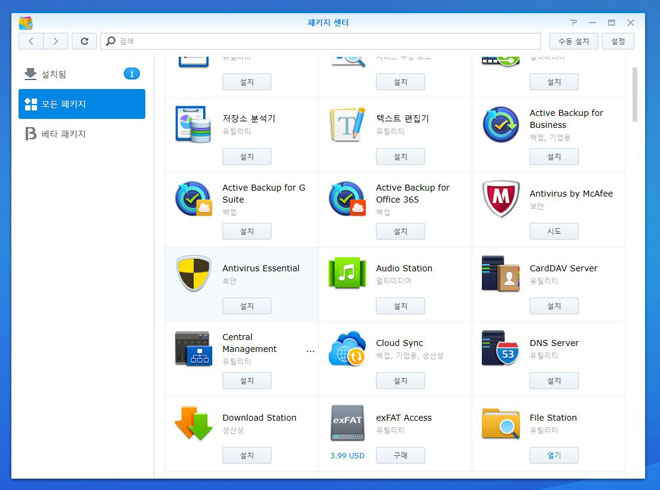Click the Storage Analyzer (저장소 분석기) icon
Viewport: 660px width, 490px height.
coord(193,124)
